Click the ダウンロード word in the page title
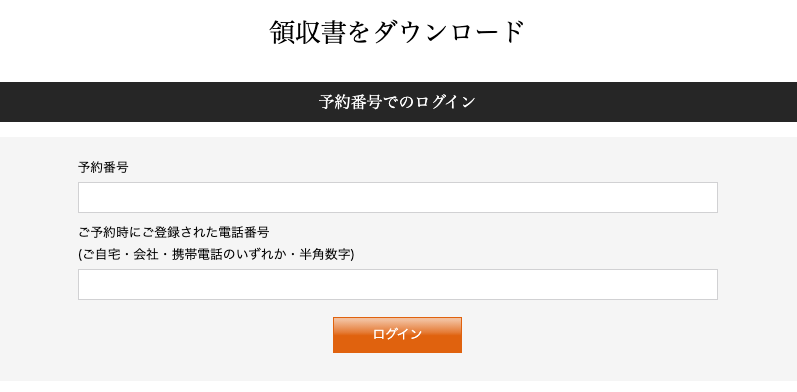This screenshot has height=392, width=797. (x=449, y=33)
